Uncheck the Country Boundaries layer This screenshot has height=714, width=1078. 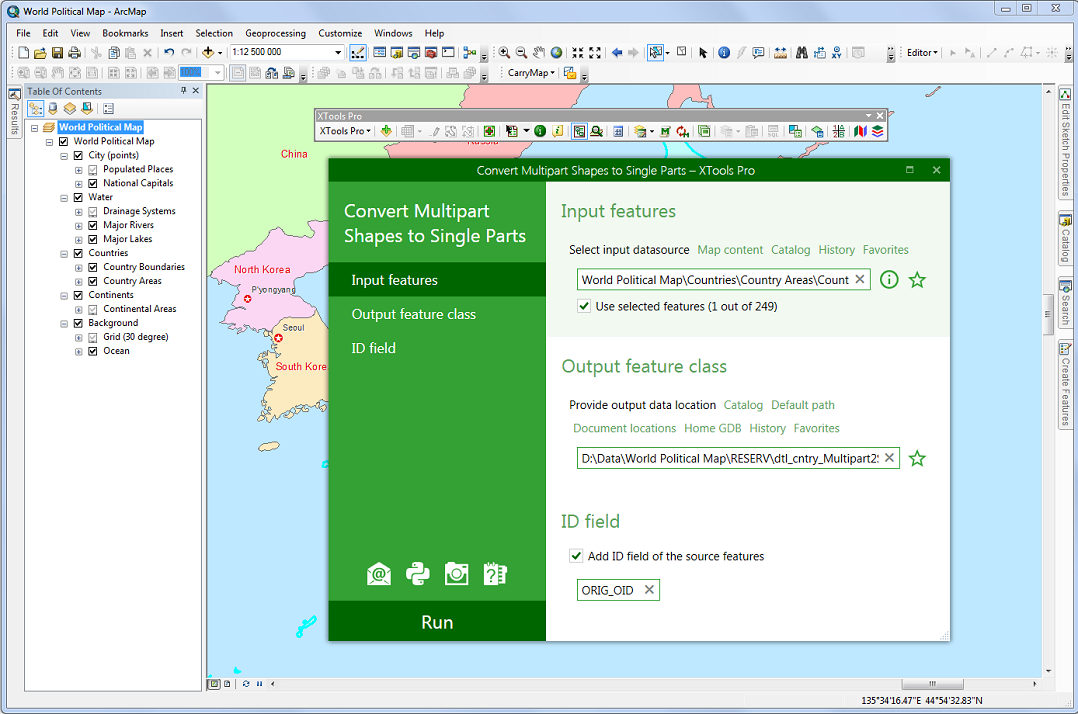[93, 267]
